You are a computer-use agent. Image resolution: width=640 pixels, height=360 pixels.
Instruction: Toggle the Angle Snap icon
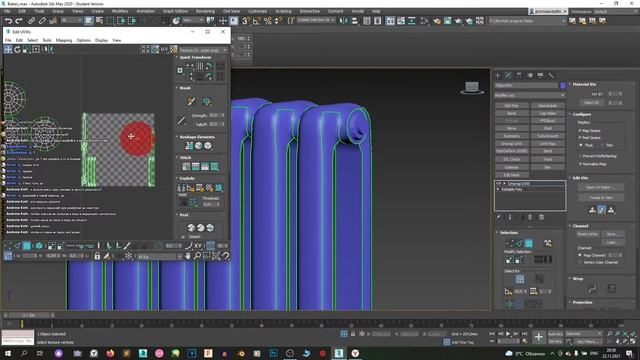click(x=256, y=20)
